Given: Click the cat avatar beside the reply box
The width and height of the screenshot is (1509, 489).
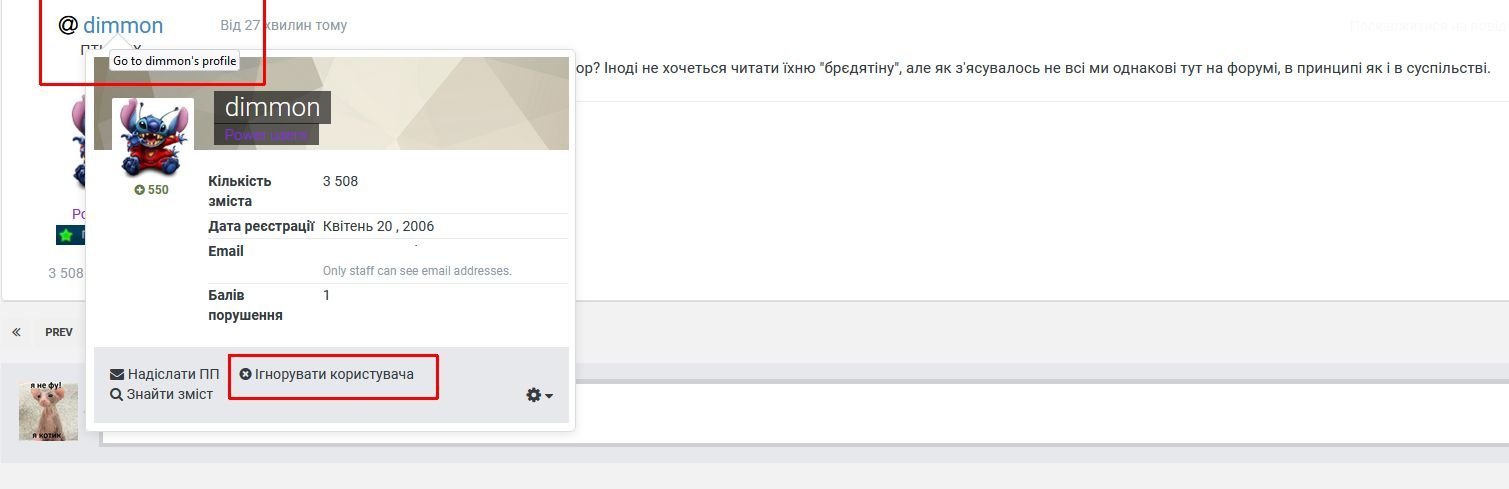Looking at the screenshot, I should (x=48, y=411).
